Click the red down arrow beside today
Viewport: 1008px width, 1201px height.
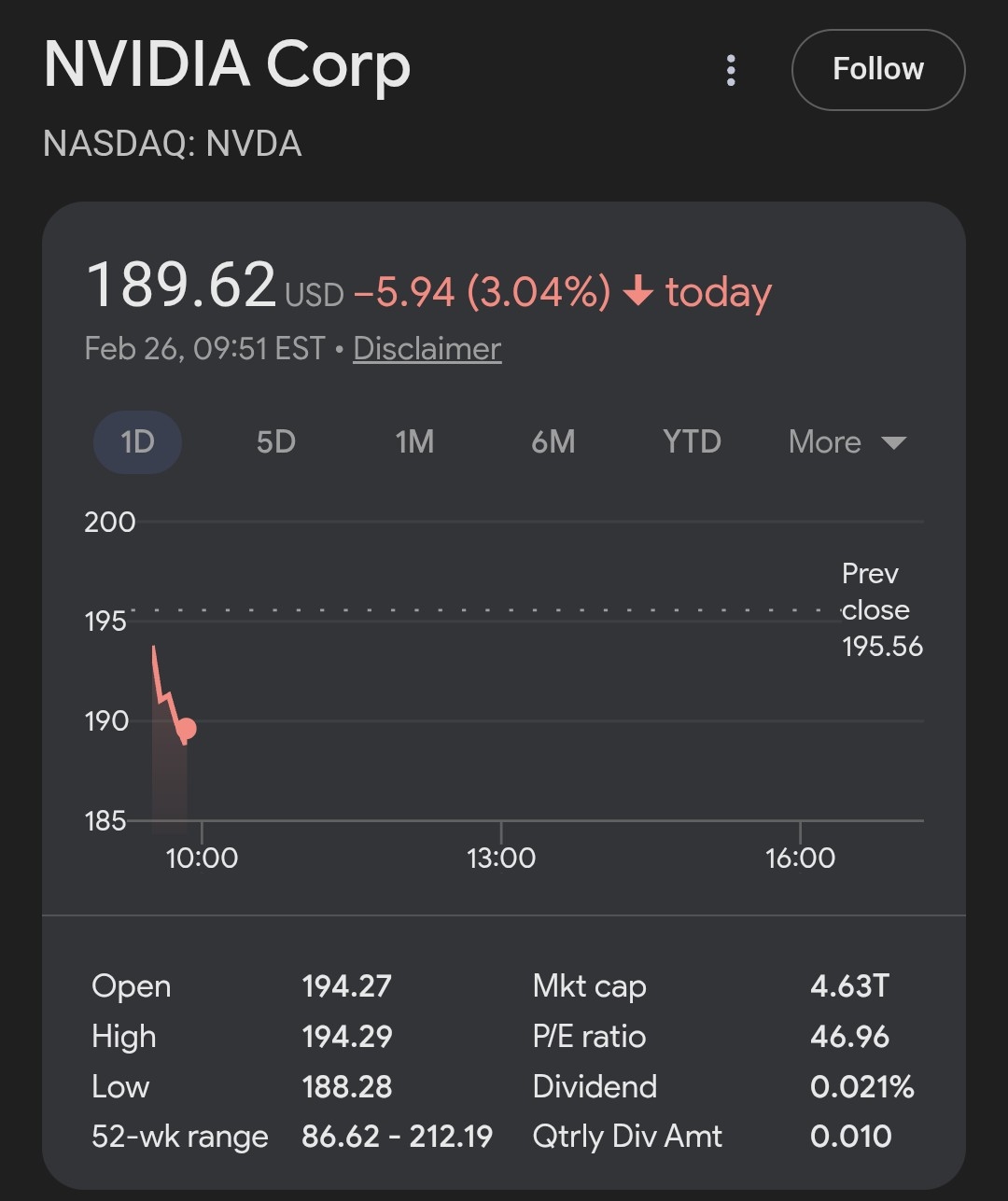click(638, 292)
